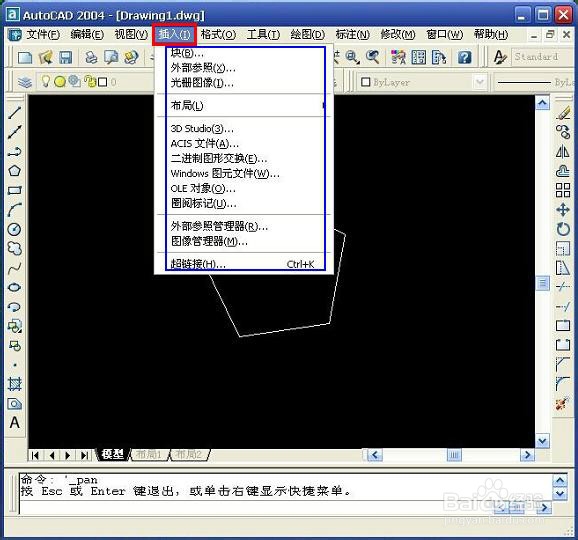Select the Explode tool
This screenshot has width=578, height=540.
tap(562, 403)
